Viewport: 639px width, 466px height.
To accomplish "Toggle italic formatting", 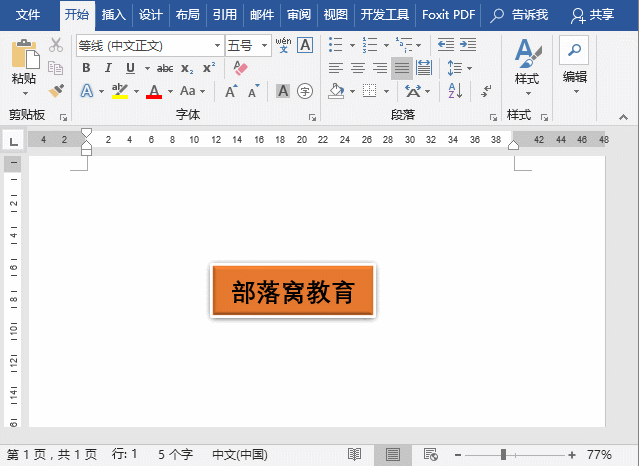I will (x=106, y=68).
